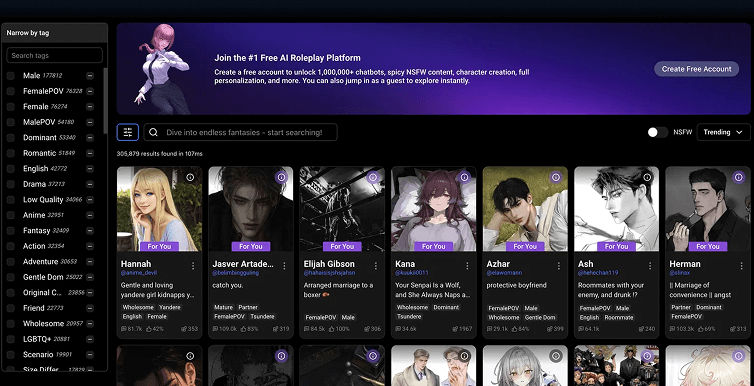
Task: Open Hannah character thumbnail
Action: [x=159, y=209]
